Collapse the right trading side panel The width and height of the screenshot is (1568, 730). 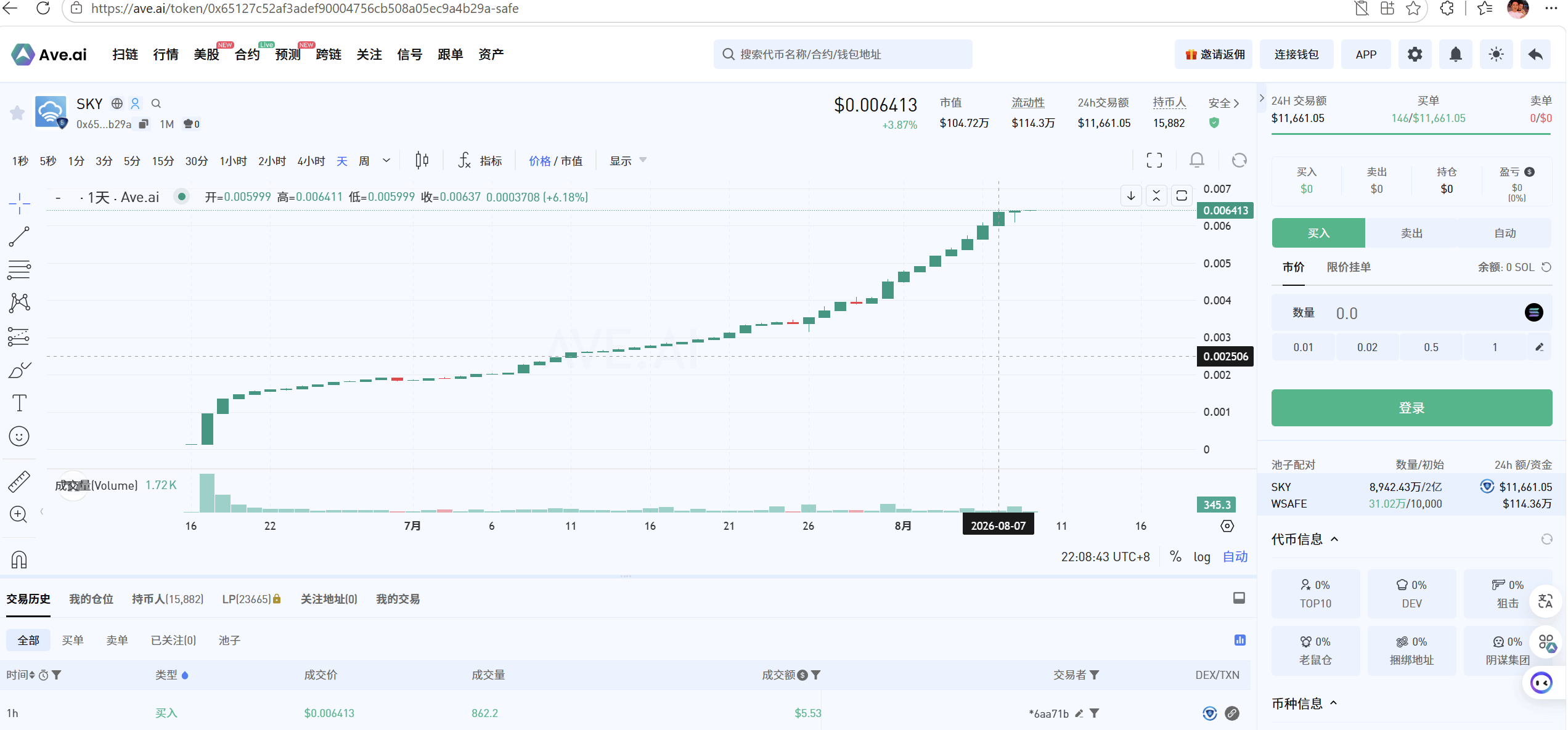[x=1262, y=98]
